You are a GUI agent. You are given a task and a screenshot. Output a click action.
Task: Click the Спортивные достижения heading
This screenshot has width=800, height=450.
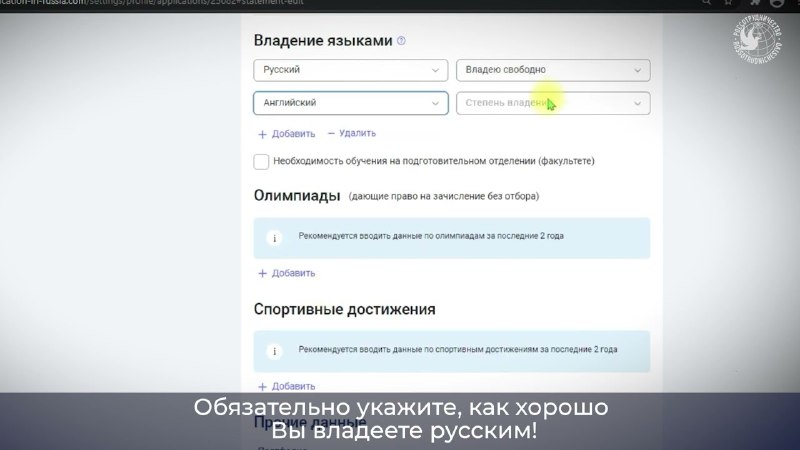click(x=344, y=310)
